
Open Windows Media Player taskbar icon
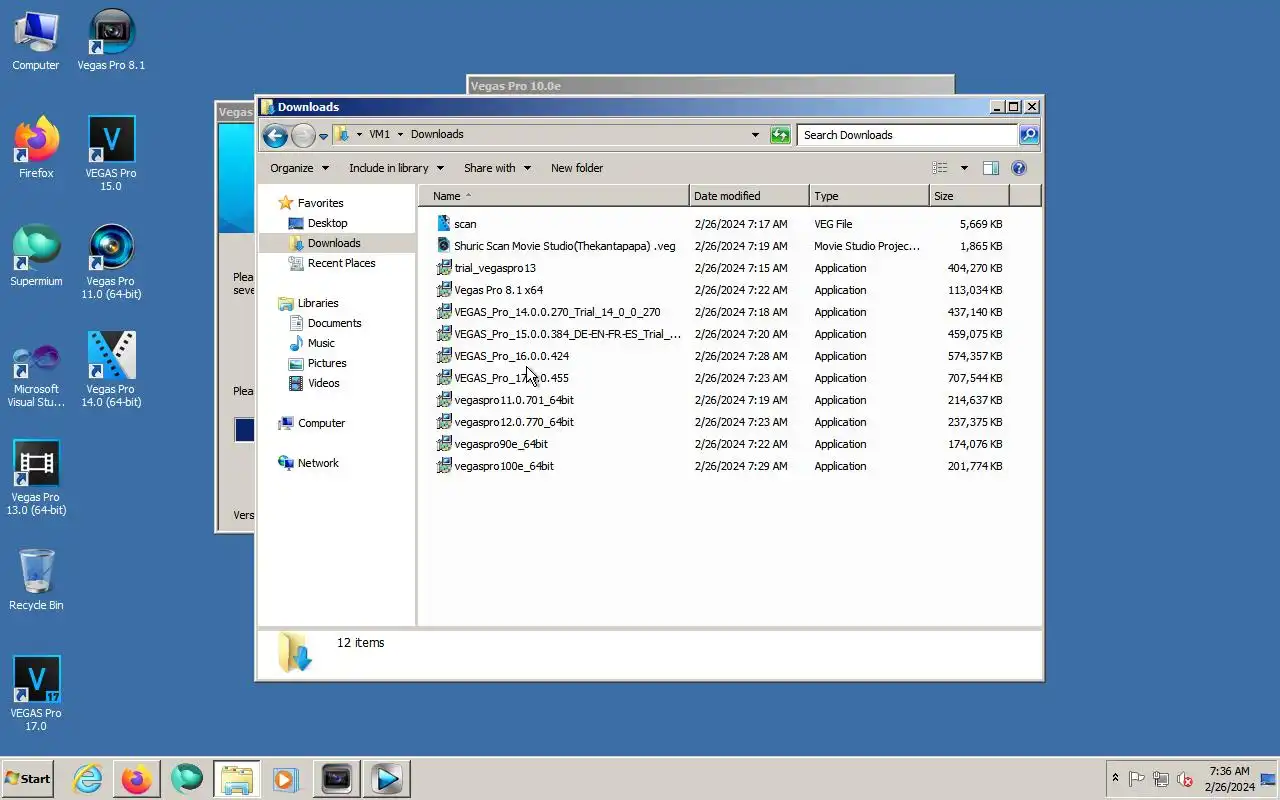pos(285,778)
